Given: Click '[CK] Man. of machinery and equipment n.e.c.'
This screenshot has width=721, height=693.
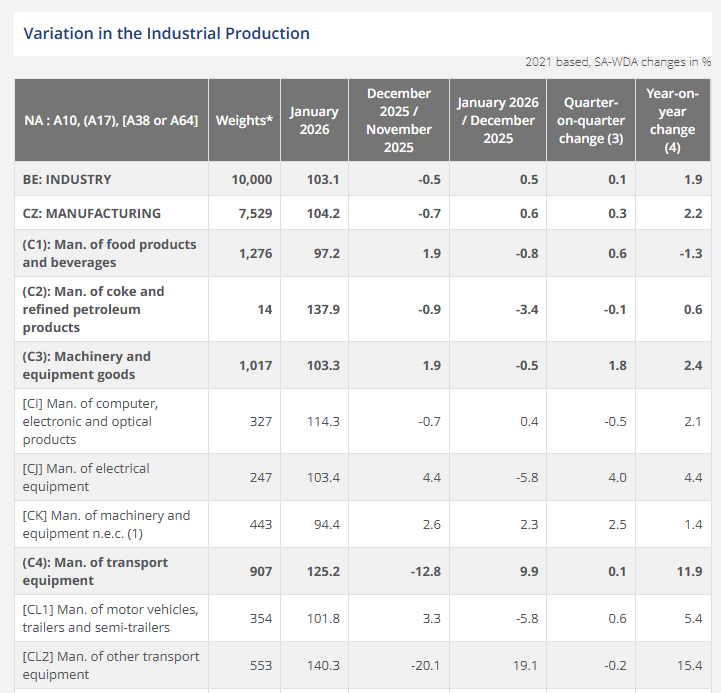Looking at the screenshot, I should pos(105,524).
